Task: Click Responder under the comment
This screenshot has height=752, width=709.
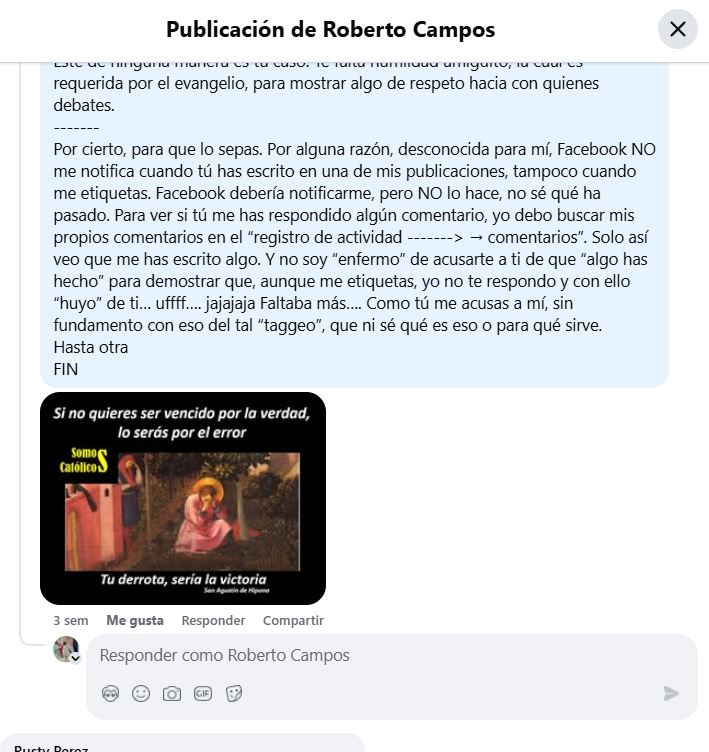Action: (x=213, y=620)
